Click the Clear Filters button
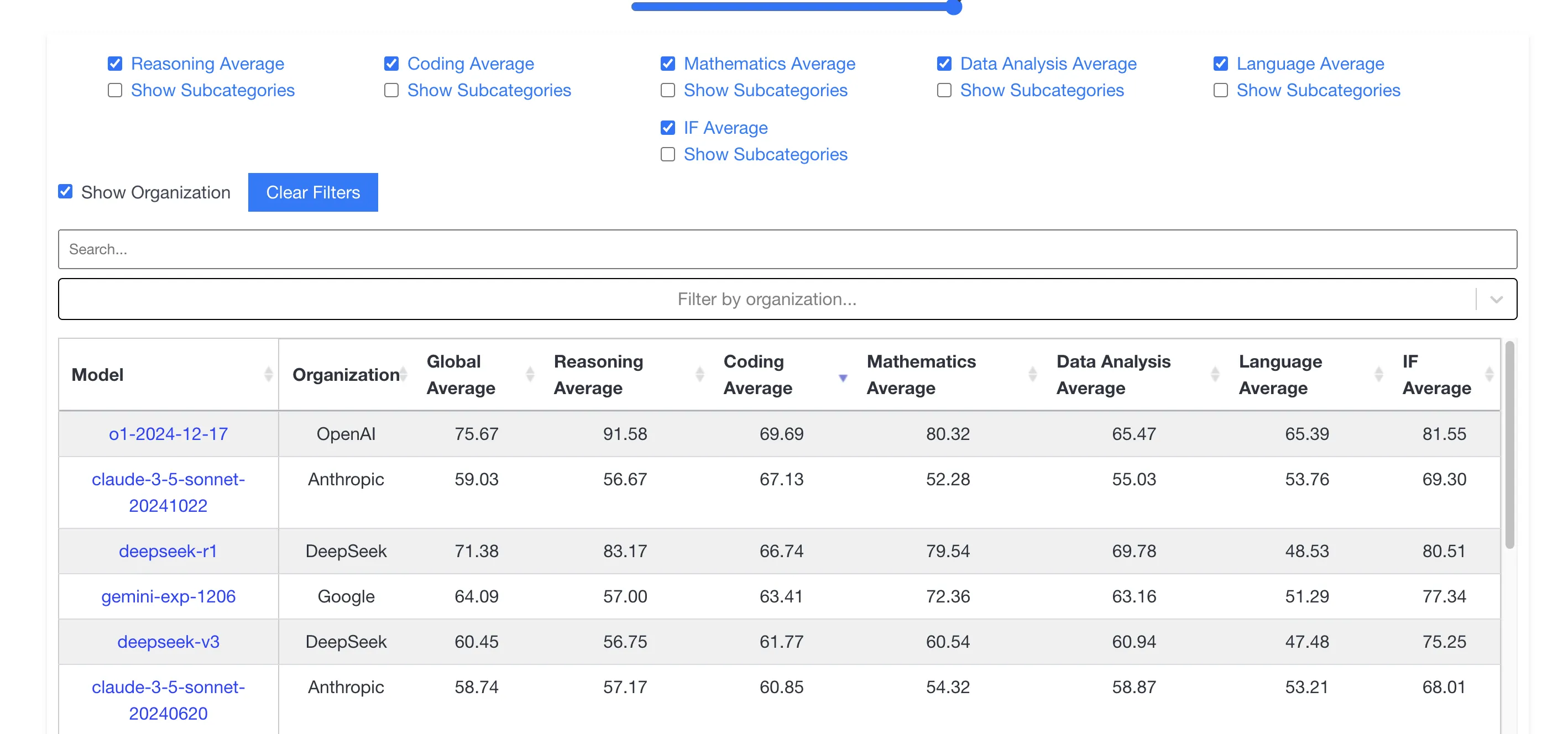Image resolution: width=1568 pixels, height=734 pixels. pyautogui.click(x=313, y=192)
